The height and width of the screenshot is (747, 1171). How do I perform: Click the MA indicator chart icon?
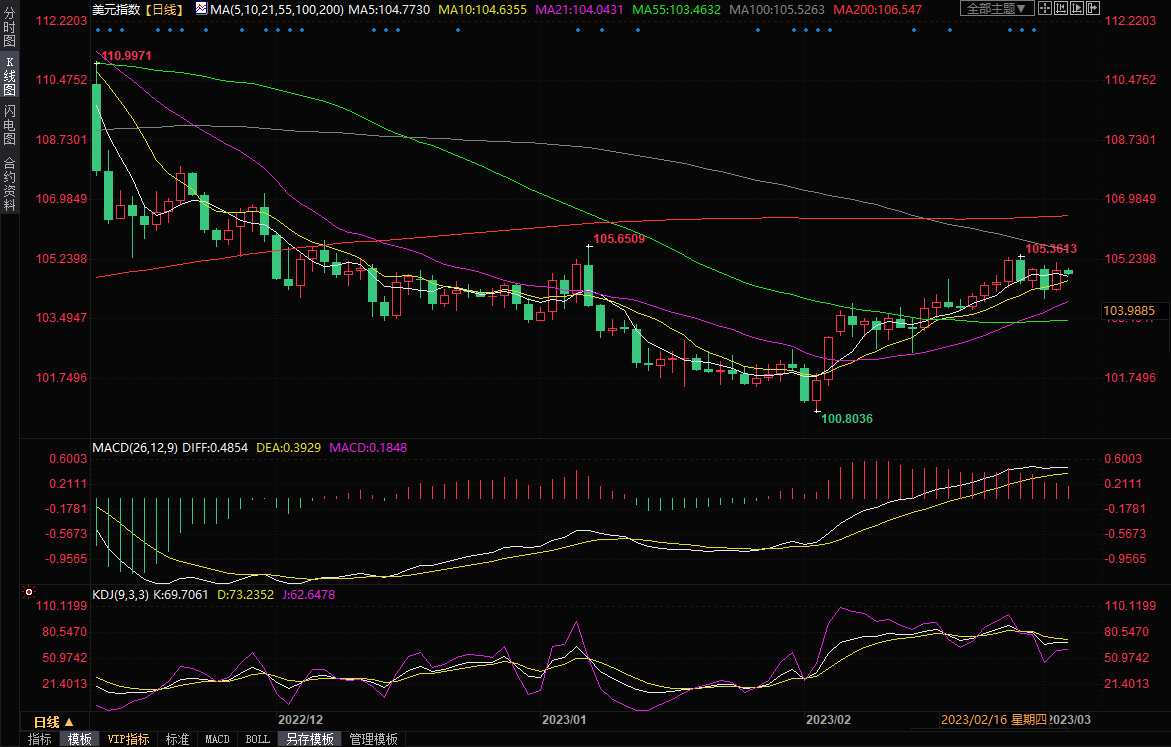[201, 9]
